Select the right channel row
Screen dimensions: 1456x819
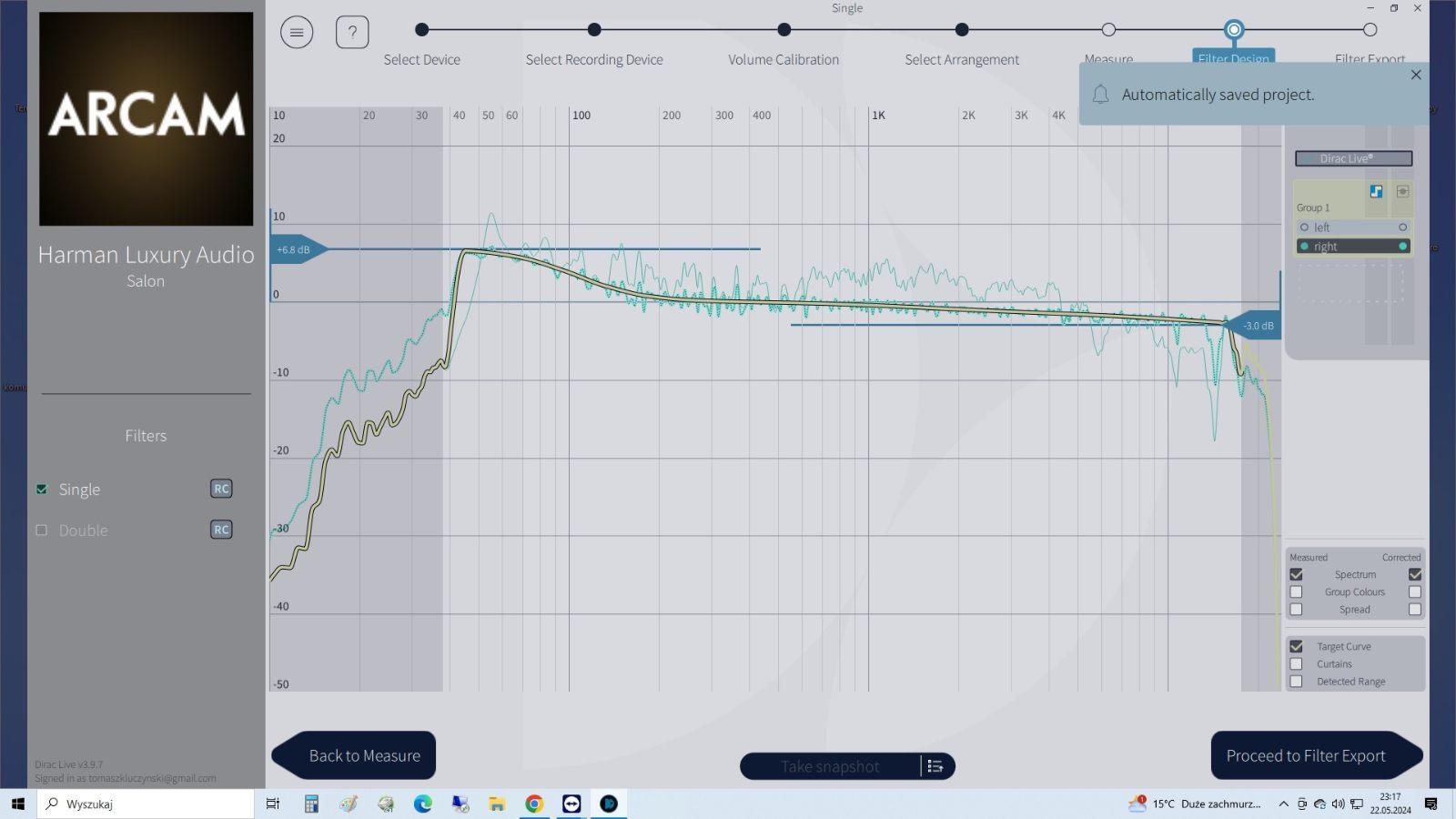(x=1353, y=247)
